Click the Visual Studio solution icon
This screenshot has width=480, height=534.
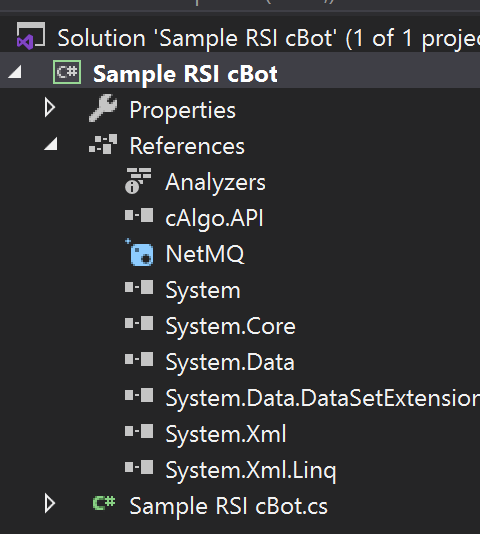pos(31,36)
